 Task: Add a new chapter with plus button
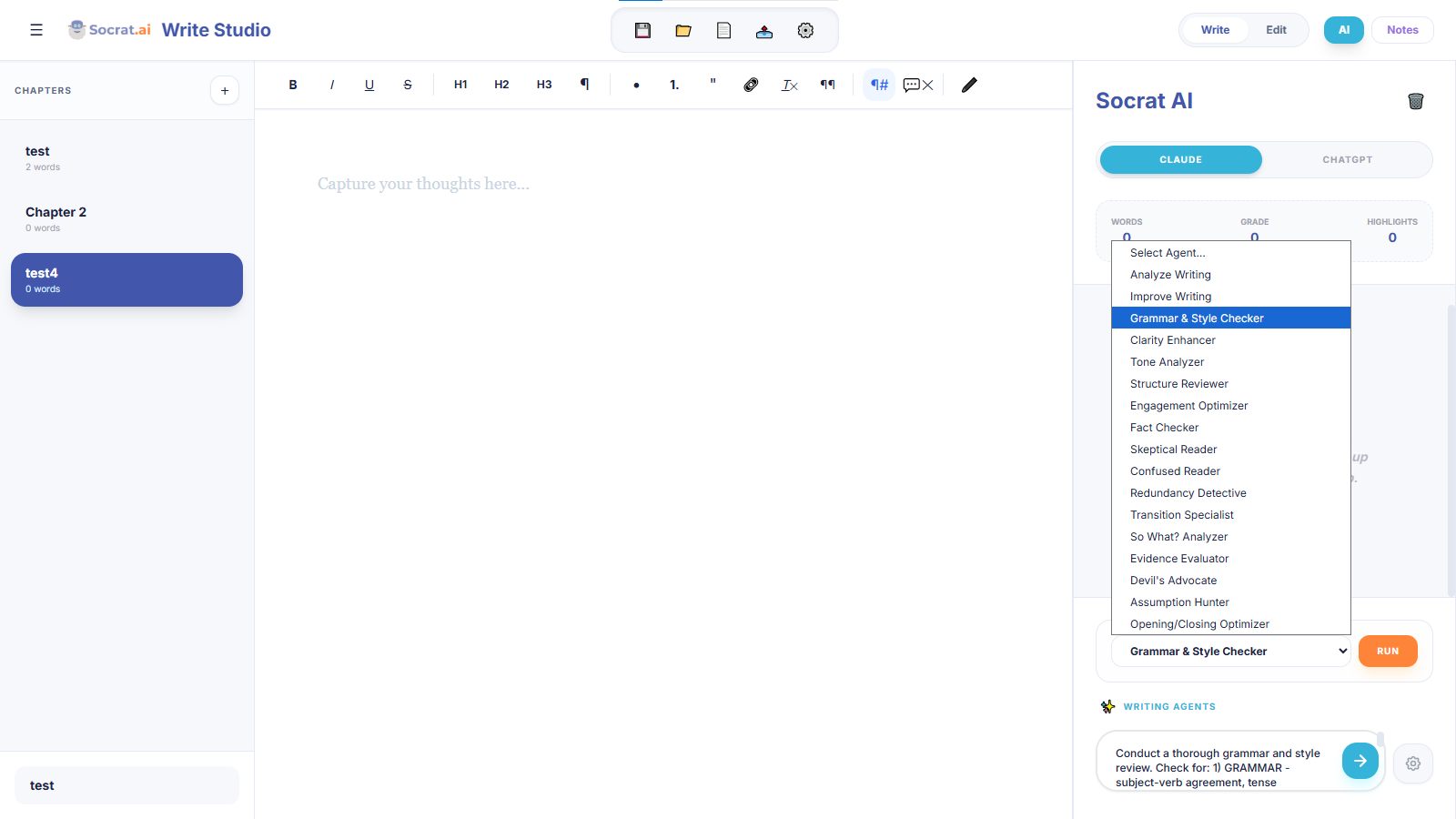pyautogui.click(x=225, y=91)
